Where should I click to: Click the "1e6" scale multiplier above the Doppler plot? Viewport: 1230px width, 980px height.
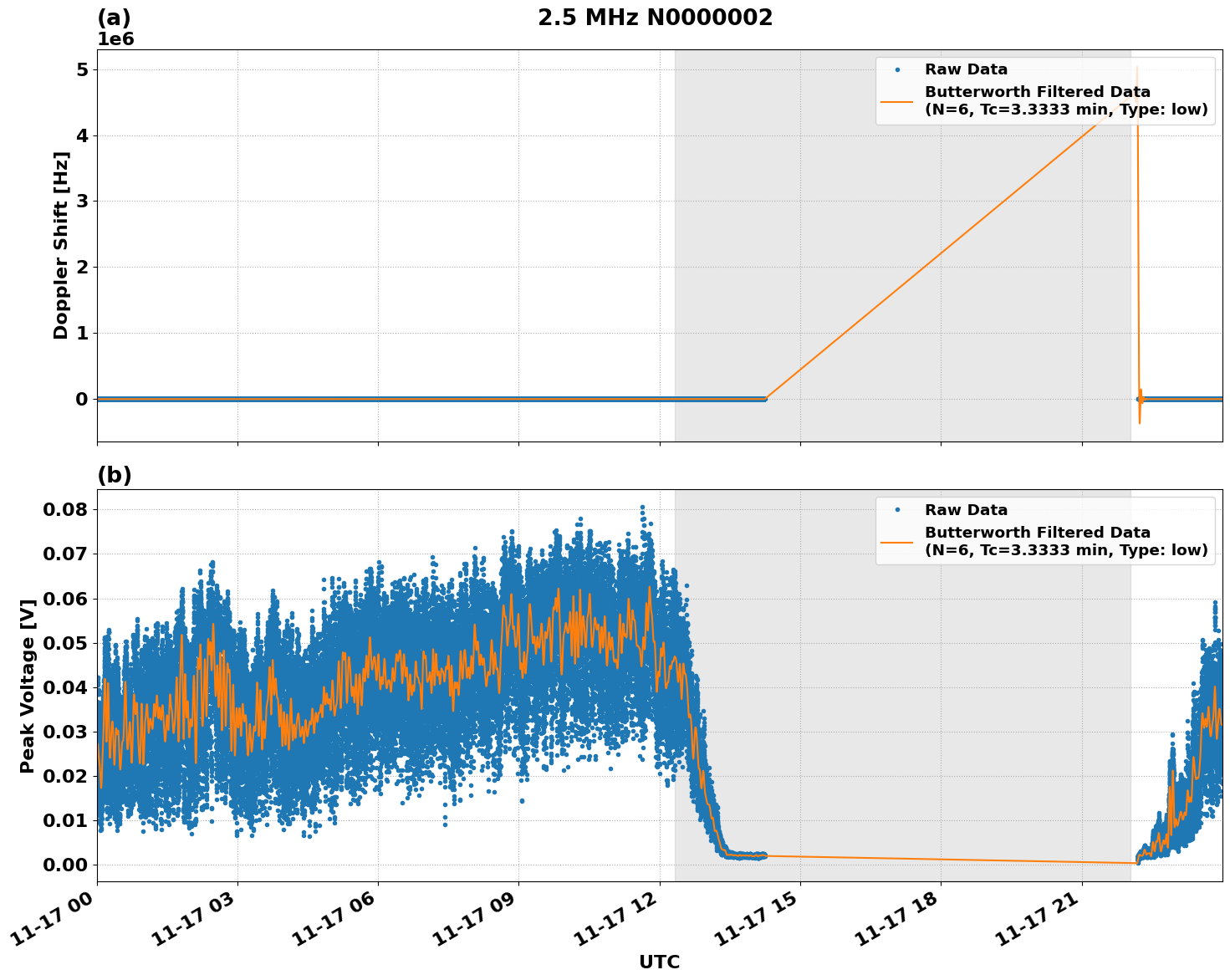tap(115, 39)
